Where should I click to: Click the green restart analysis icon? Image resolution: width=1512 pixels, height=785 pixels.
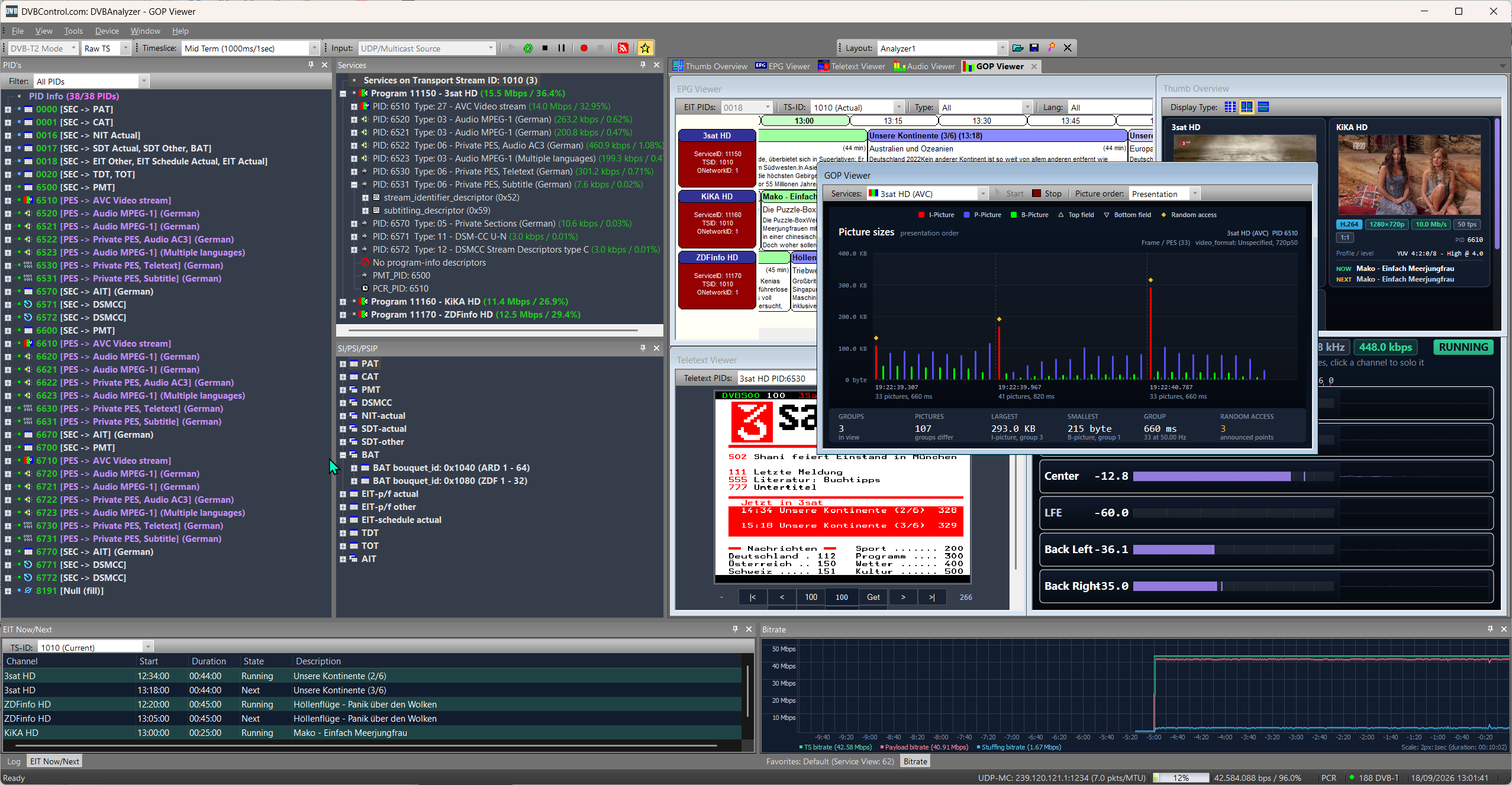point(528,49)
